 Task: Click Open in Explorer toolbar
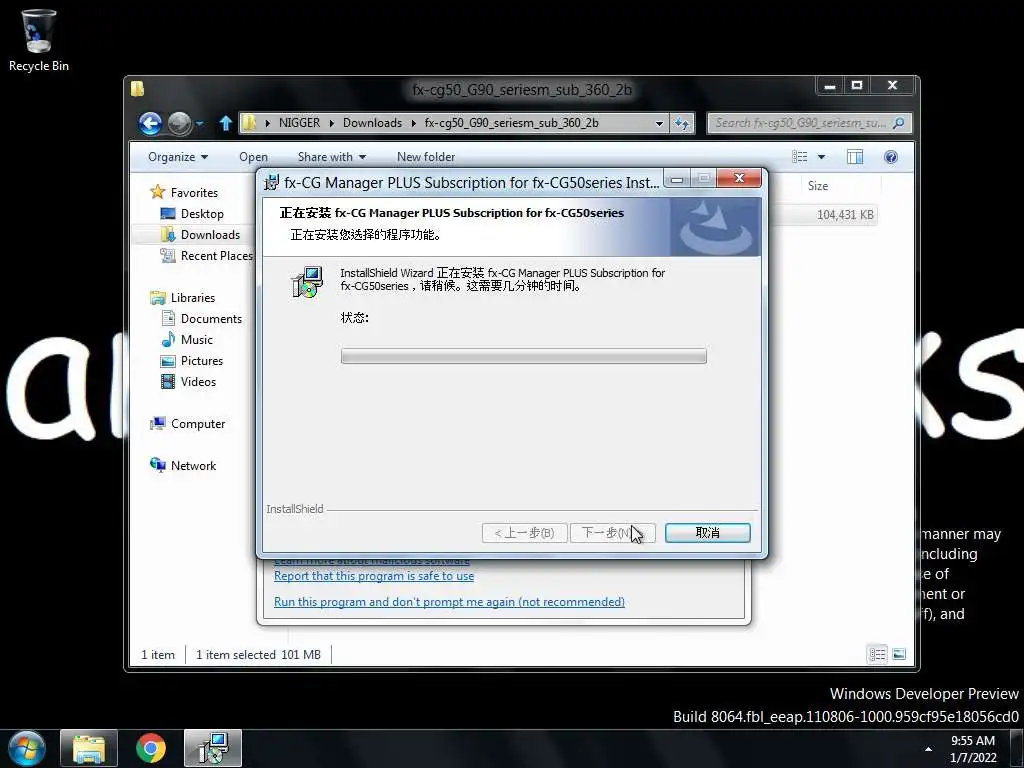click(253, 157)
